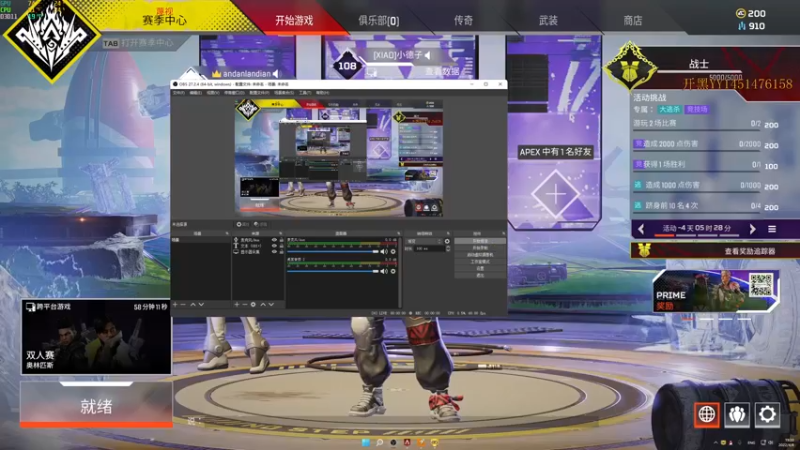Switch to 武装 tab

(x=548, y=20)
